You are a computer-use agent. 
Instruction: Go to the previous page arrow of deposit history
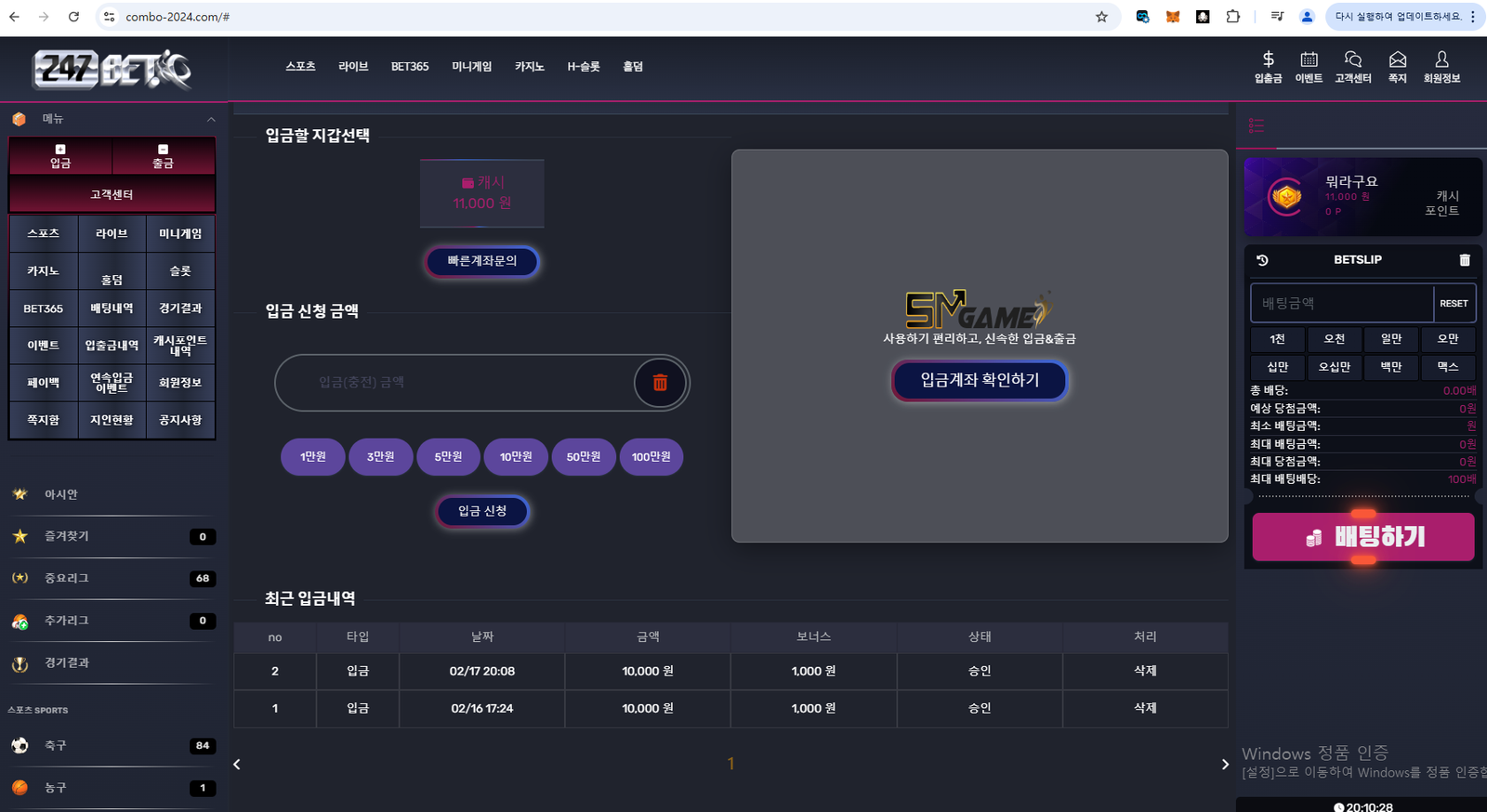click(237, 765)
